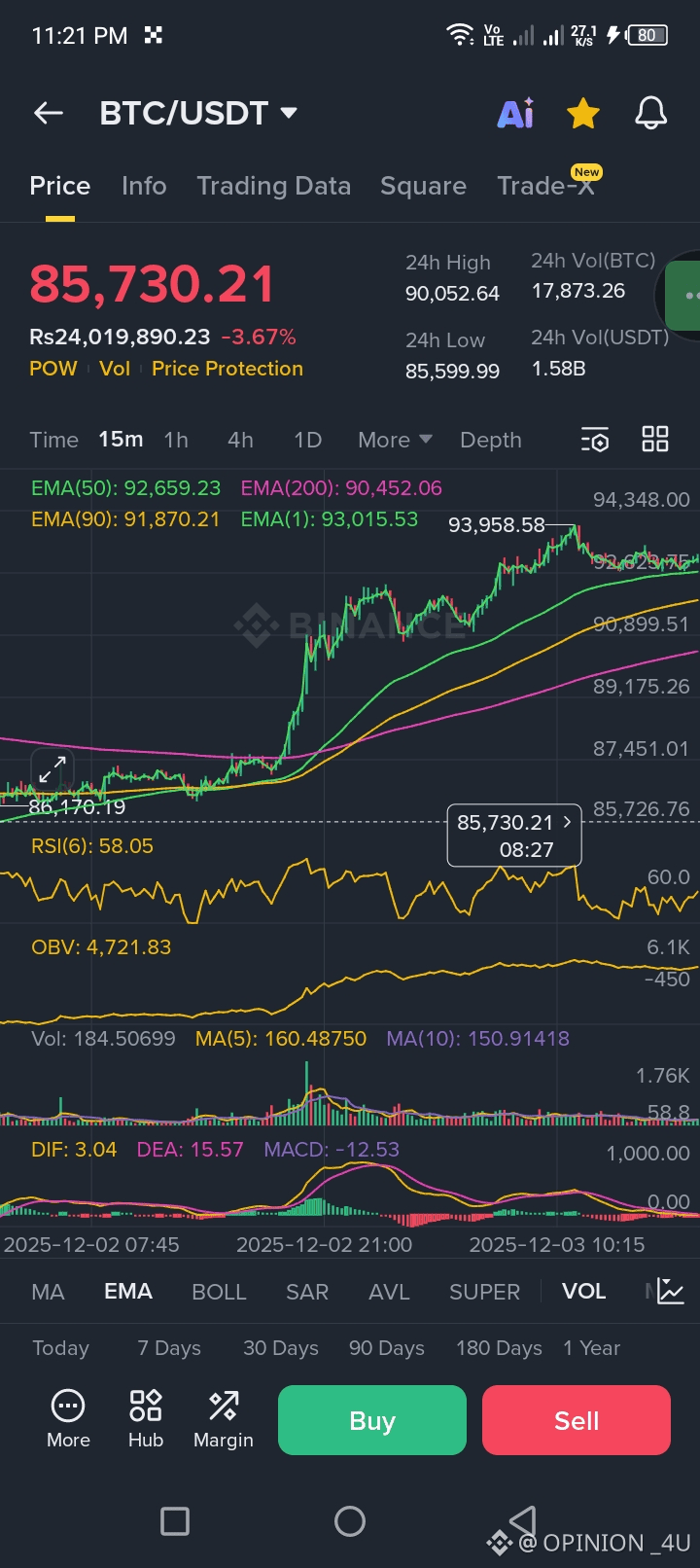This screenshot has width=700, height=1568.
Task: Tap the red Sell button
Action: pos(577,1420)
